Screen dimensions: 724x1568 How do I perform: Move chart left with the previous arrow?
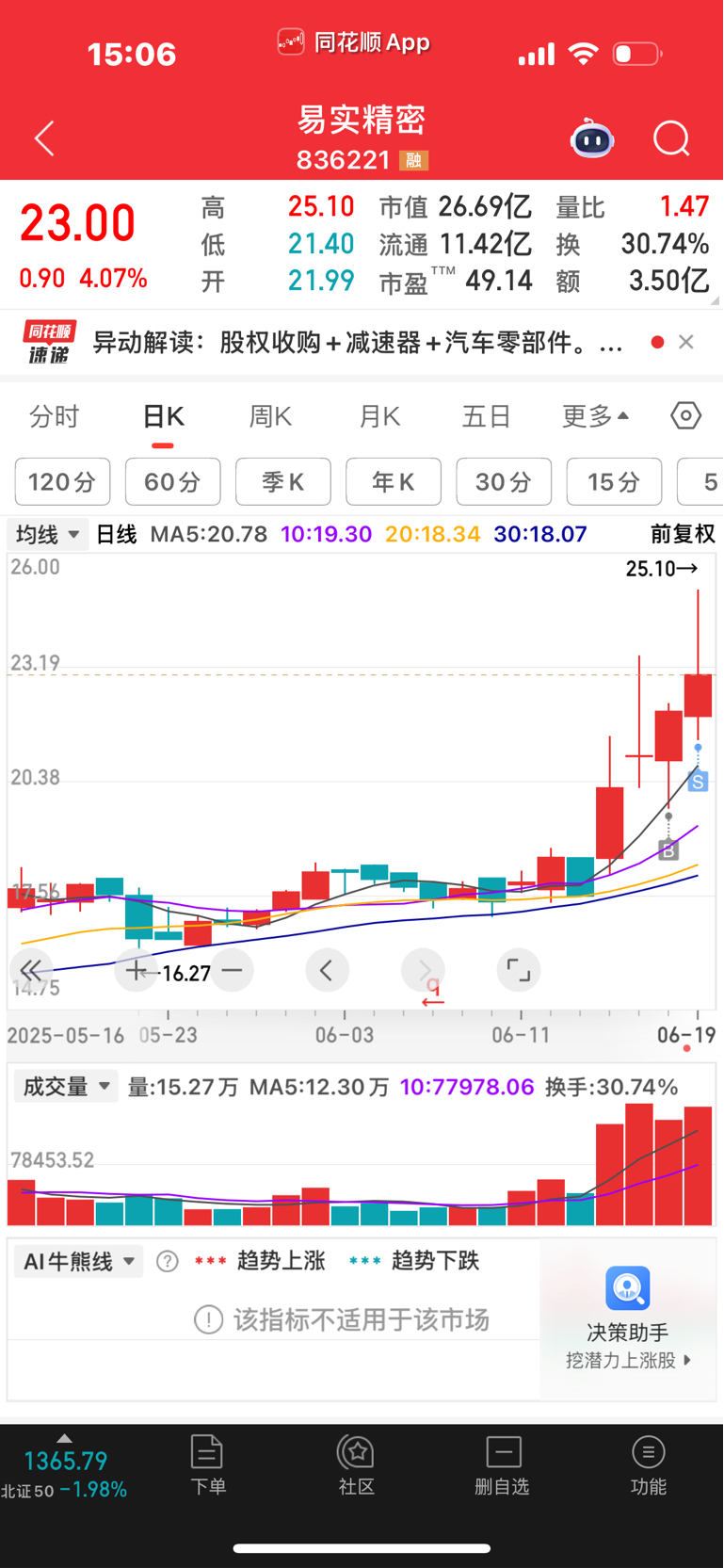[x=327, y=970]
